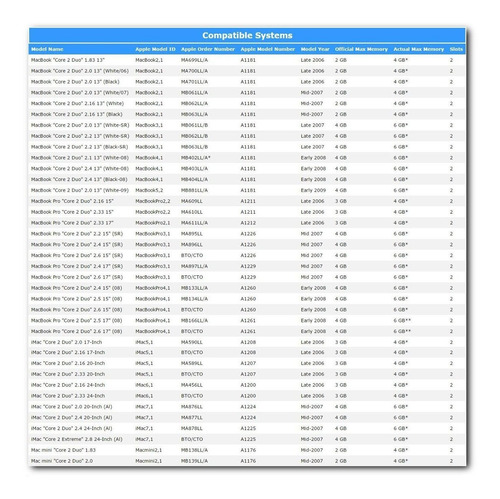Click order number MB138LL/A
This screenshot has height=499, width=500.
click(x=194, y=450)
